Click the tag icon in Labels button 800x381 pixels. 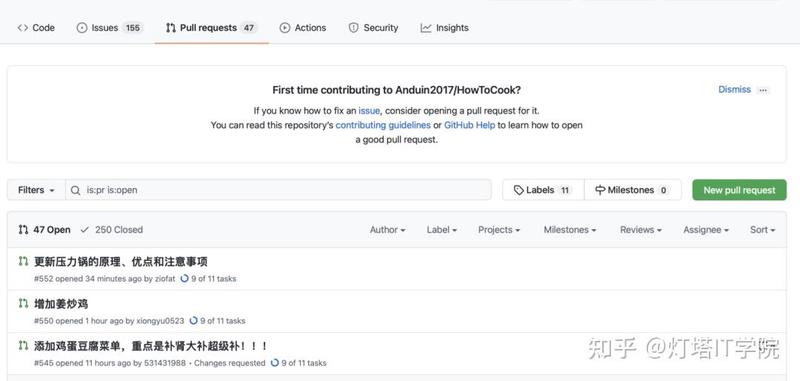[518, 190]
